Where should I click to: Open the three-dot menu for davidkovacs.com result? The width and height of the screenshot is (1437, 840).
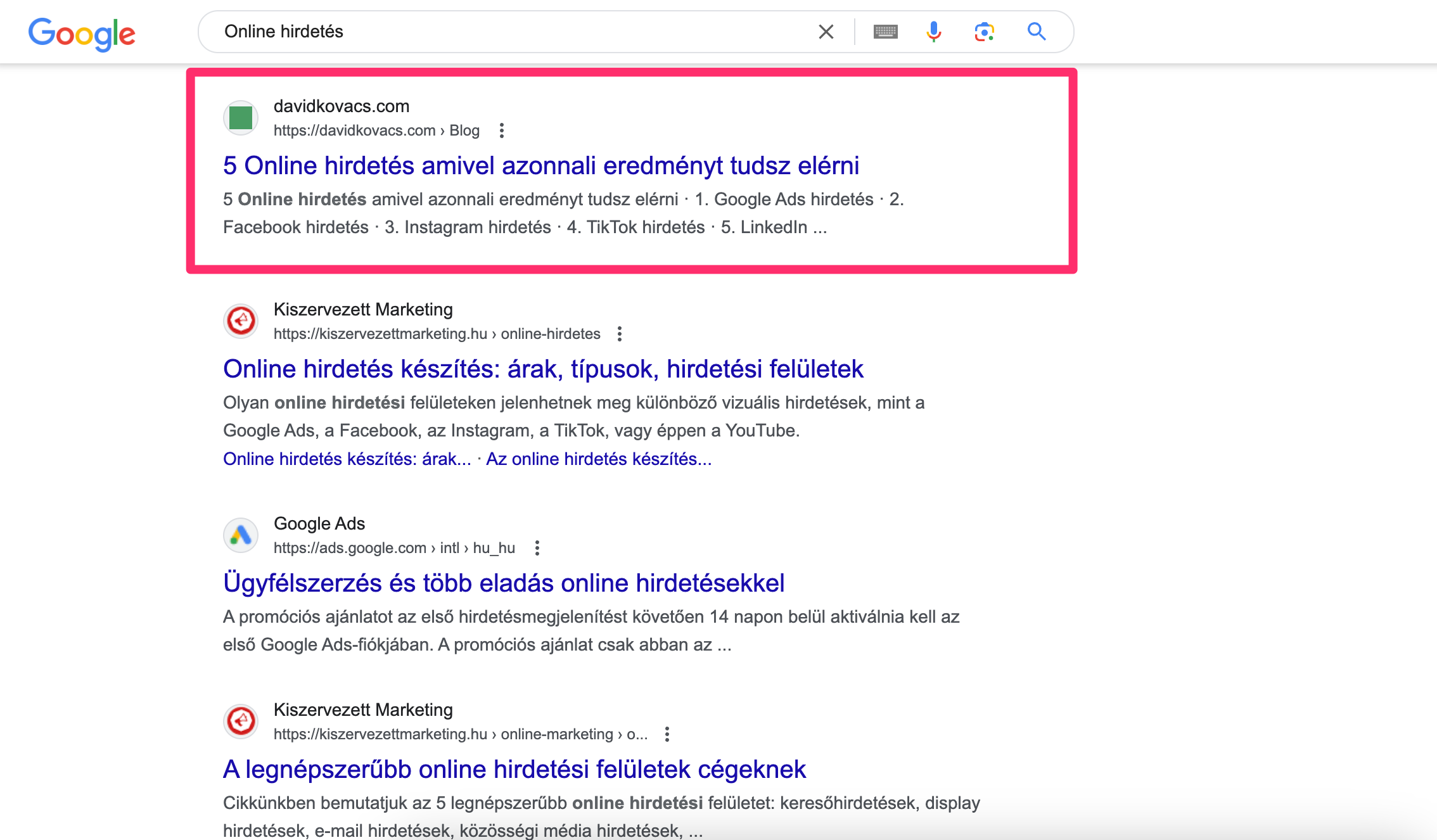[x=502, y=130]
